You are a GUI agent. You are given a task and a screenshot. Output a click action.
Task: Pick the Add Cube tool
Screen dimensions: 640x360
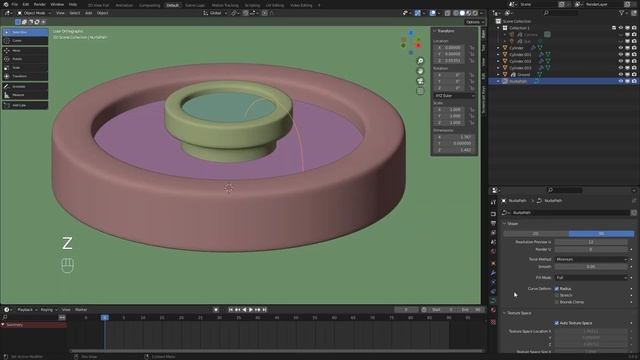click(x=25, y=105)
